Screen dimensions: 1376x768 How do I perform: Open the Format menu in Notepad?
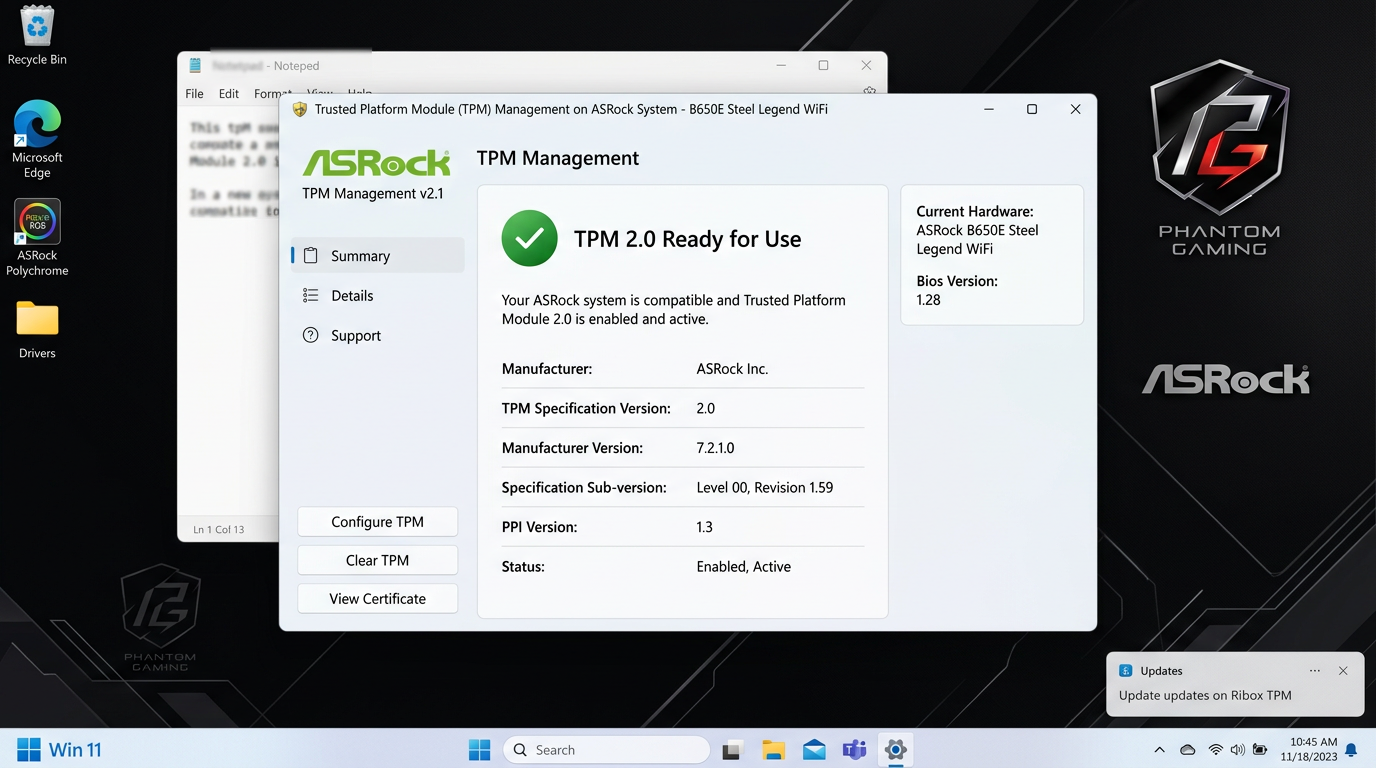pyautogui.click(x=272, y=93)
